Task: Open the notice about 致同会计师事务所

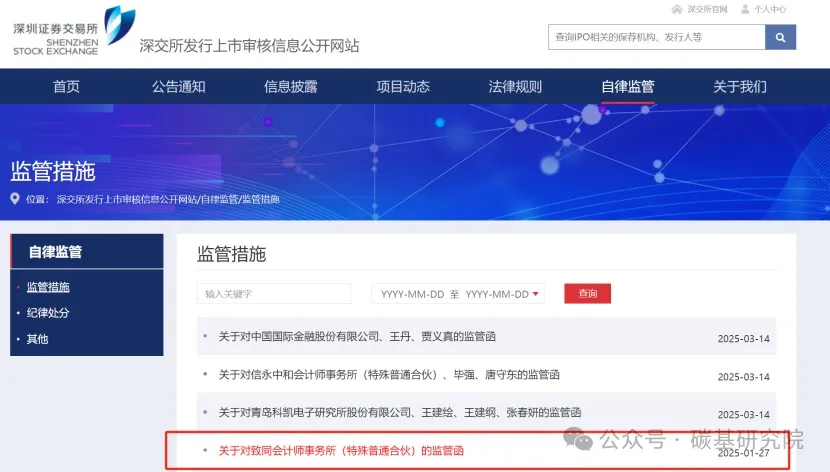Action: tap(341, 451)
